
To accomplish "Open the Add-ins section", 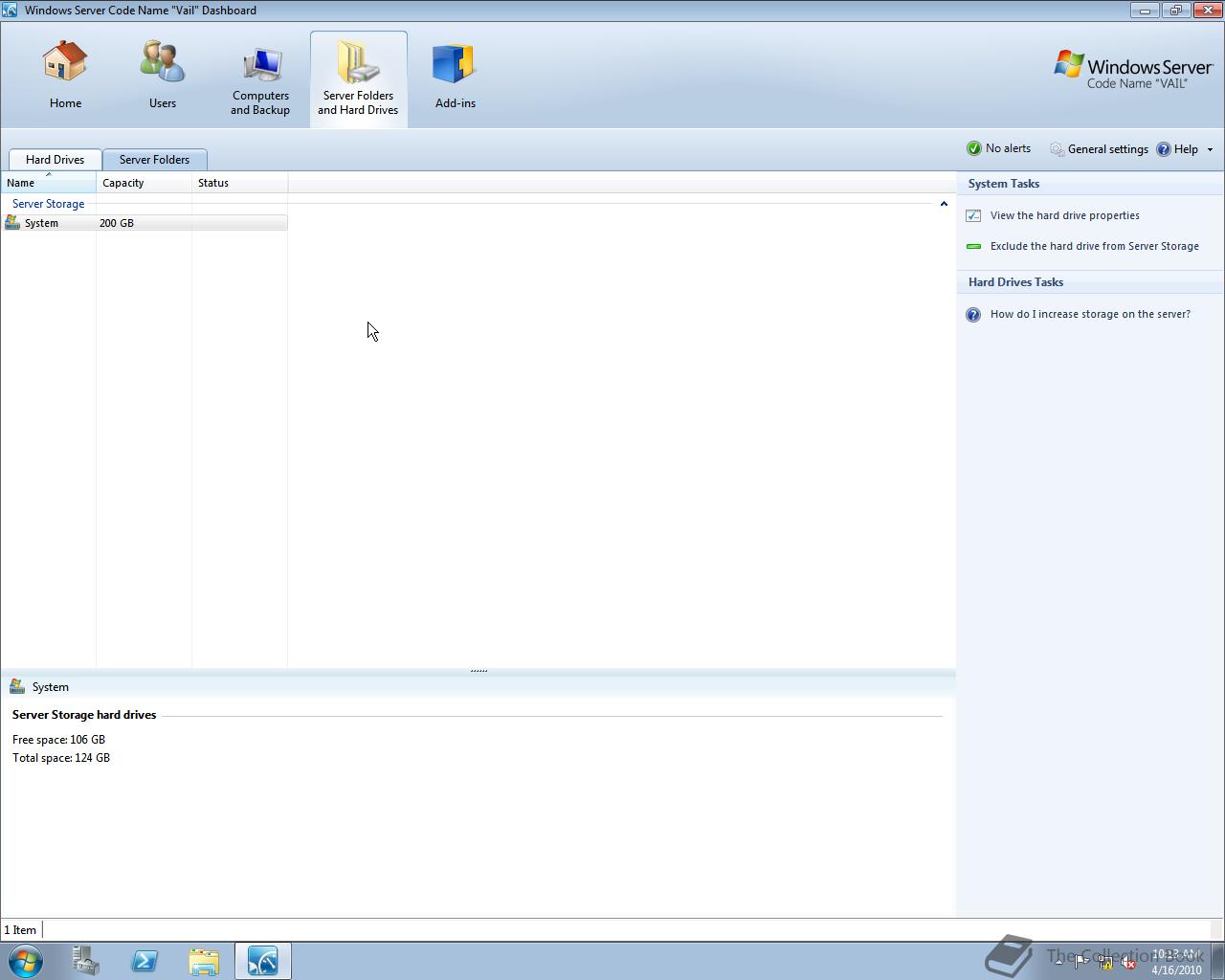I will [x=456, y=78].
